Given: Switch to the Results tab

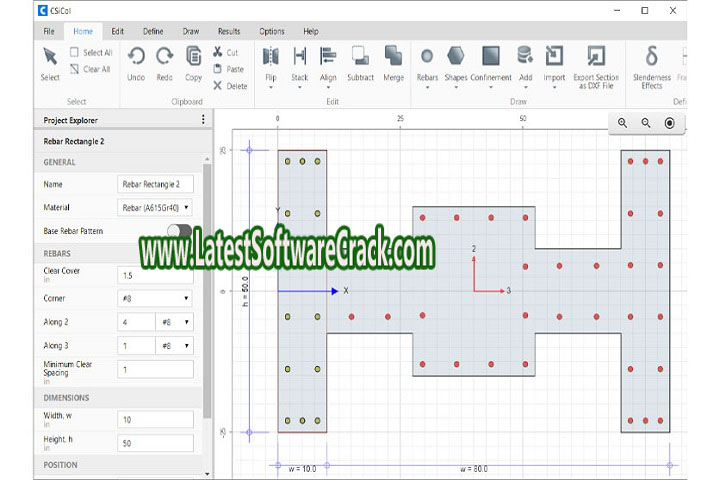Looking at the screenshot, I should [228, 31].
